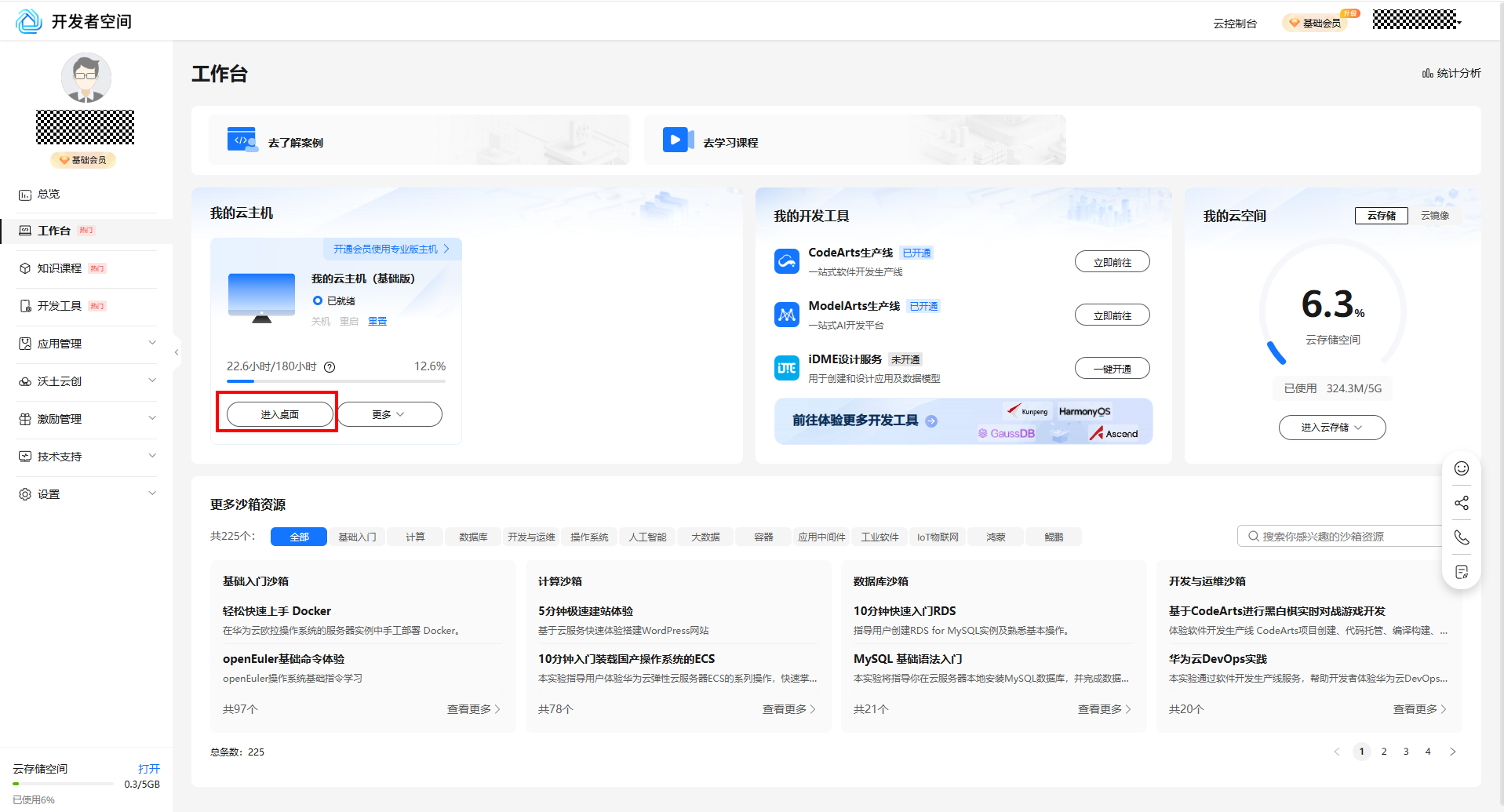The height and width of the screenshot is (812, 1504).
Task: Click the 进入桌面 button
Action: [280, 414]
